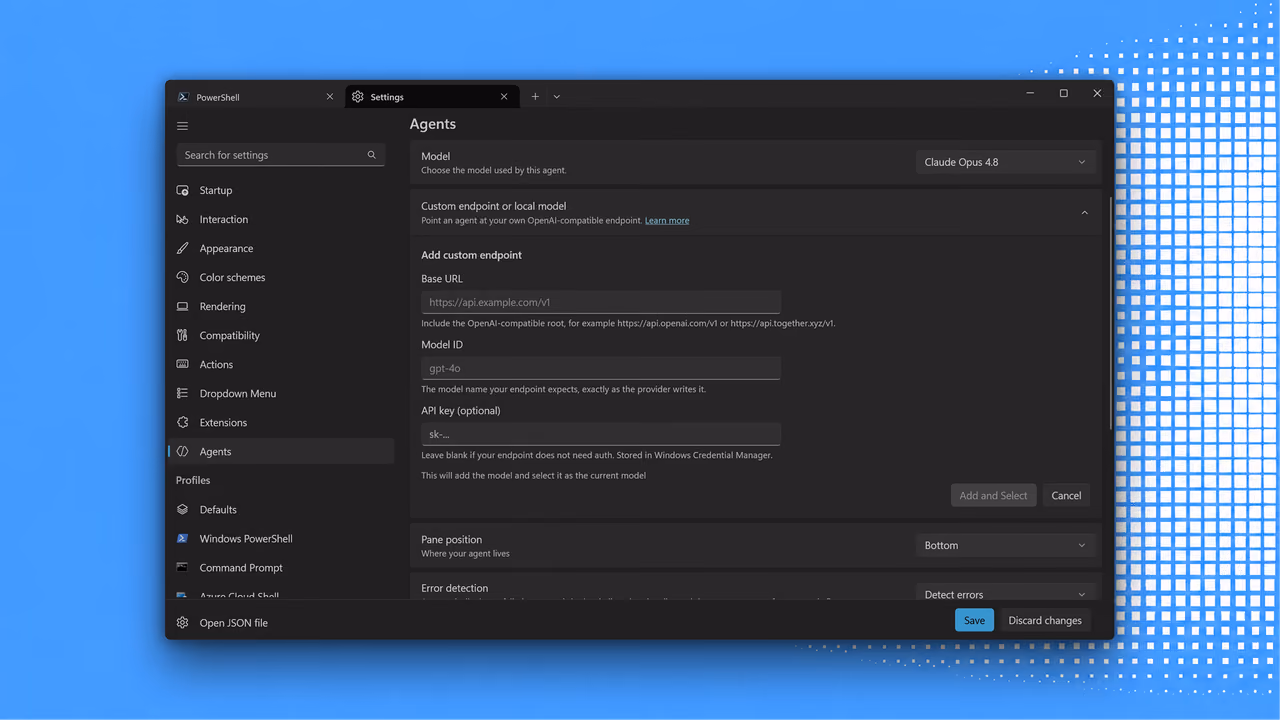Open Interaction settings via its icon

click(182, 219)
